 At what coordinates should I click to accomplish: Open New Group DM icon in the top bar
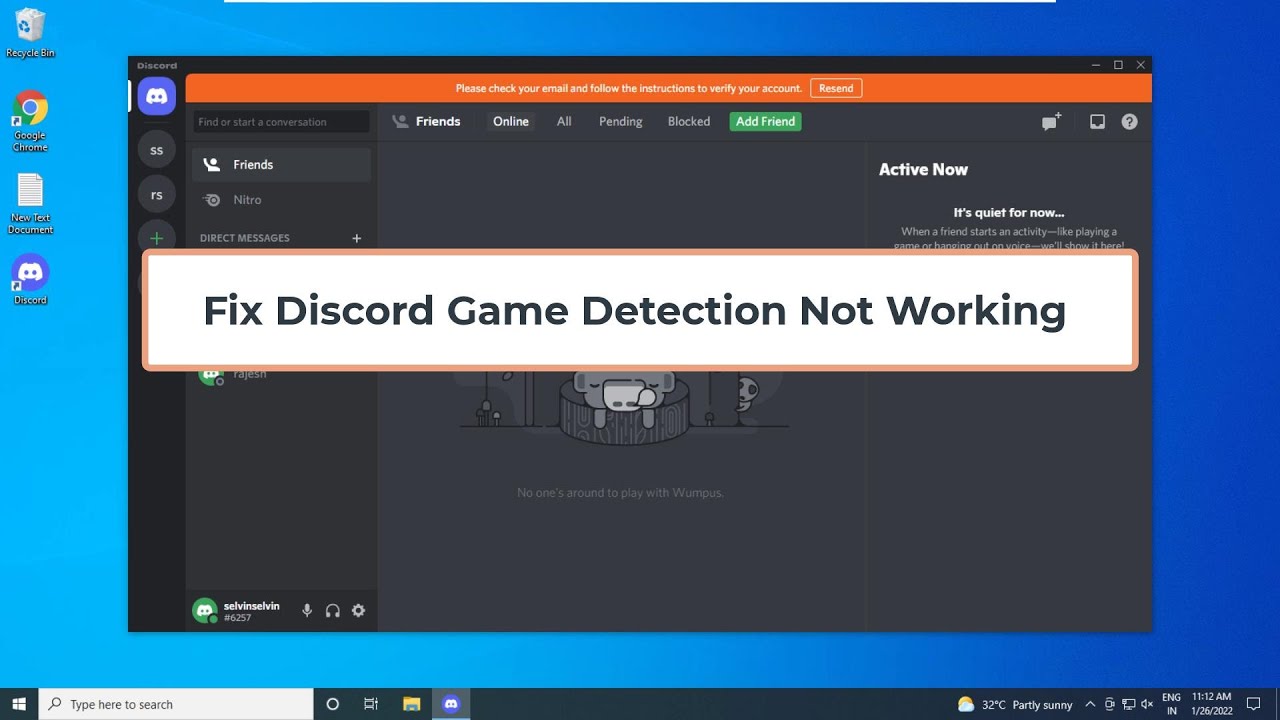click(1051, 122)
